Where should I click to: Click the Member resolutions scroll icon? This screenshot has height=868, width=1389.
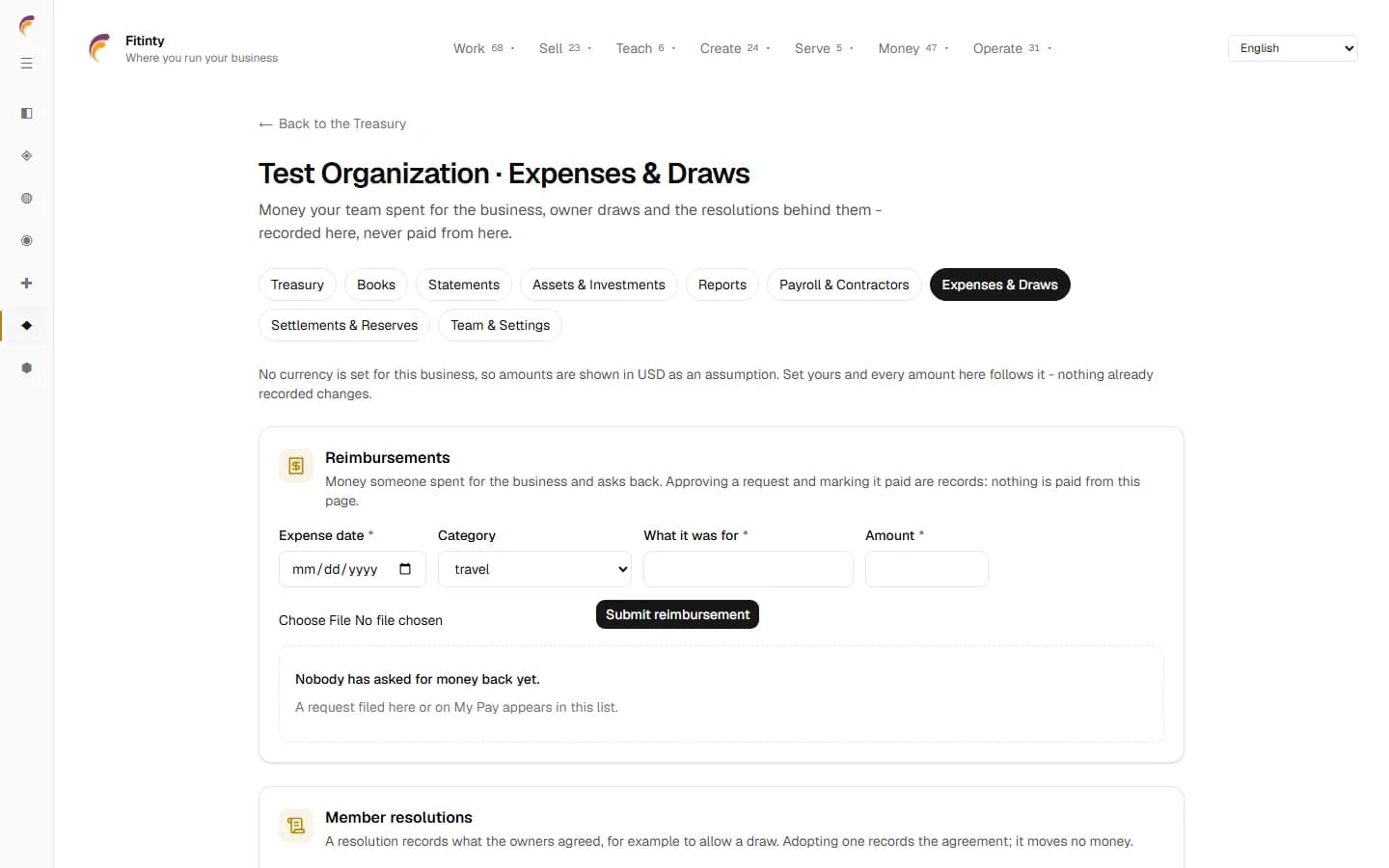[296, 826]
